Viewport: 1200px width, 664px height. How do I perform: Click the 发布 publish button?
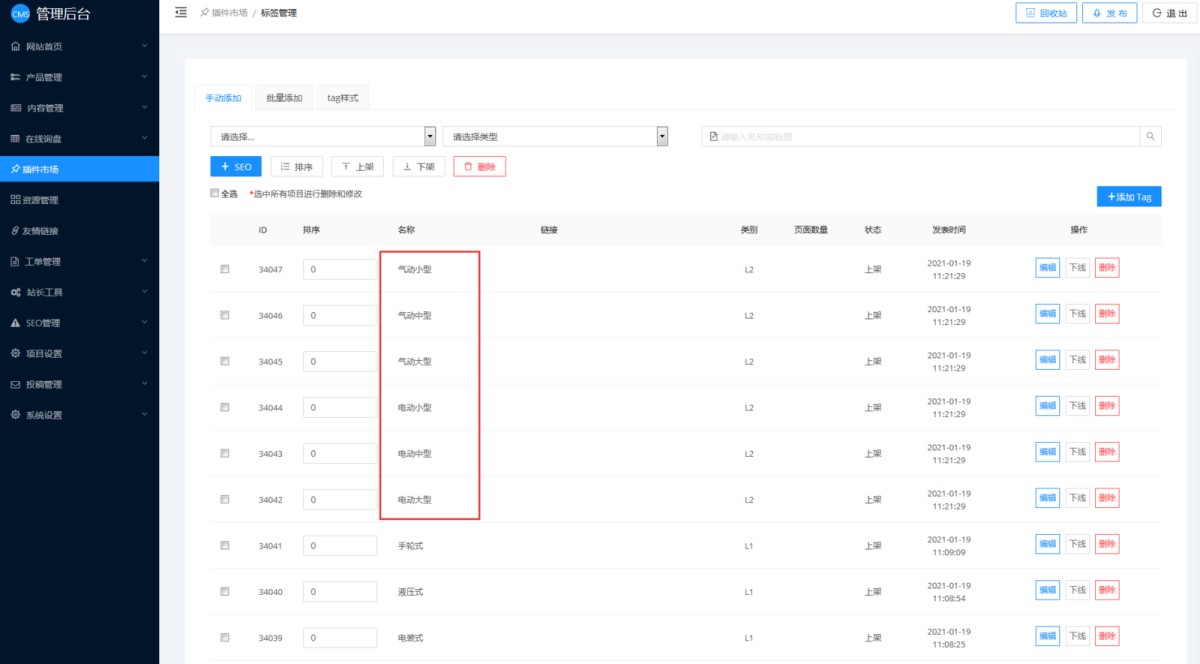pyautogui.click(x=1109, y=13)
